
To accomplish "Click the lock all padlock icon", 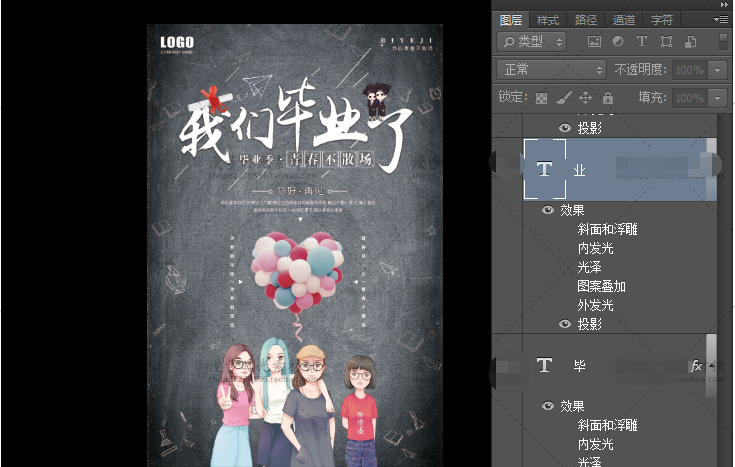I will click(608, 98).
